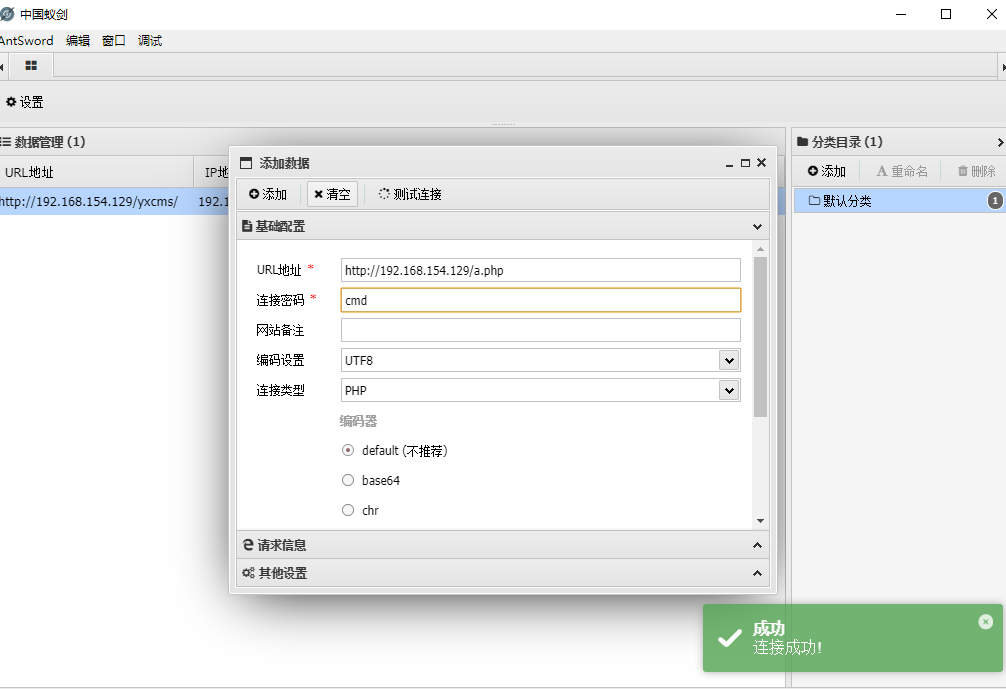Click the home grid tab icon
The width and height of the screenshot is (1006, 689).
point(31,65)
